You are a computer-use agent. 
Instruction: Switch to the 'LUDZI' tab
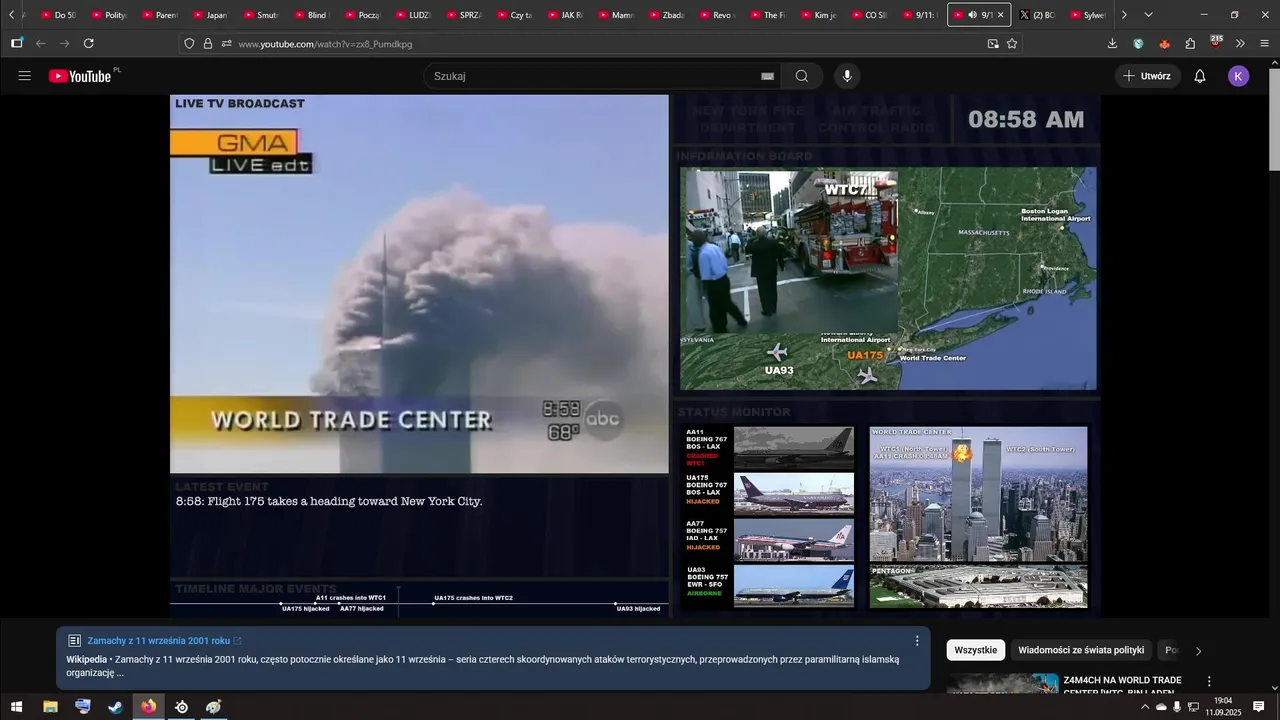[x=414, y=15]
